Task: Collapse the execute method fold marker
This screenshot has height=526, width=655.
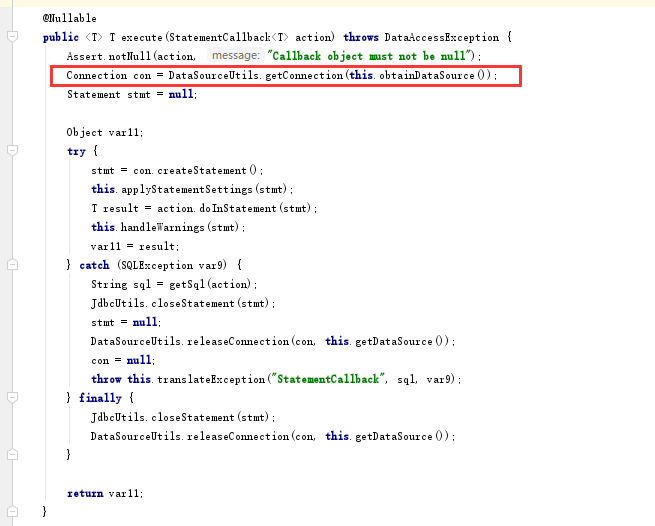Action: coord(13,37)
